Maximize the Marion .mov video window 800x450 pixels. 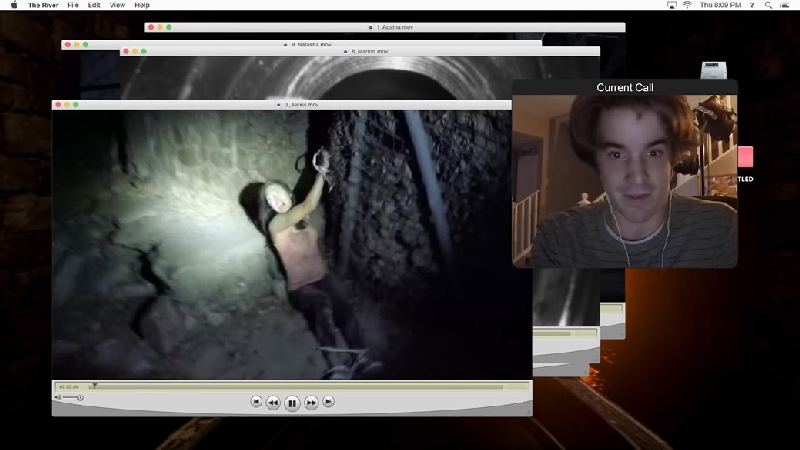[144, 52]
